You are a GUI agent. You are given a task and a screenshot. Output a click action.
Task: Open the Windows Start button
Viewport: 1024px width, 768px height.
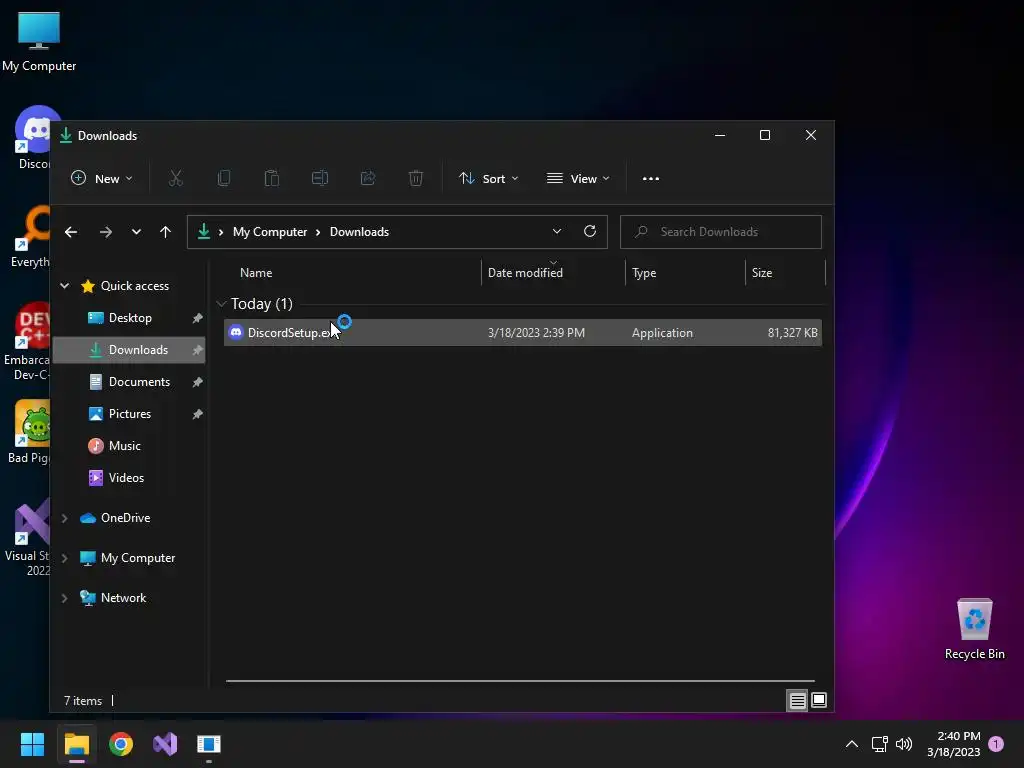click(x=32, y=744)
